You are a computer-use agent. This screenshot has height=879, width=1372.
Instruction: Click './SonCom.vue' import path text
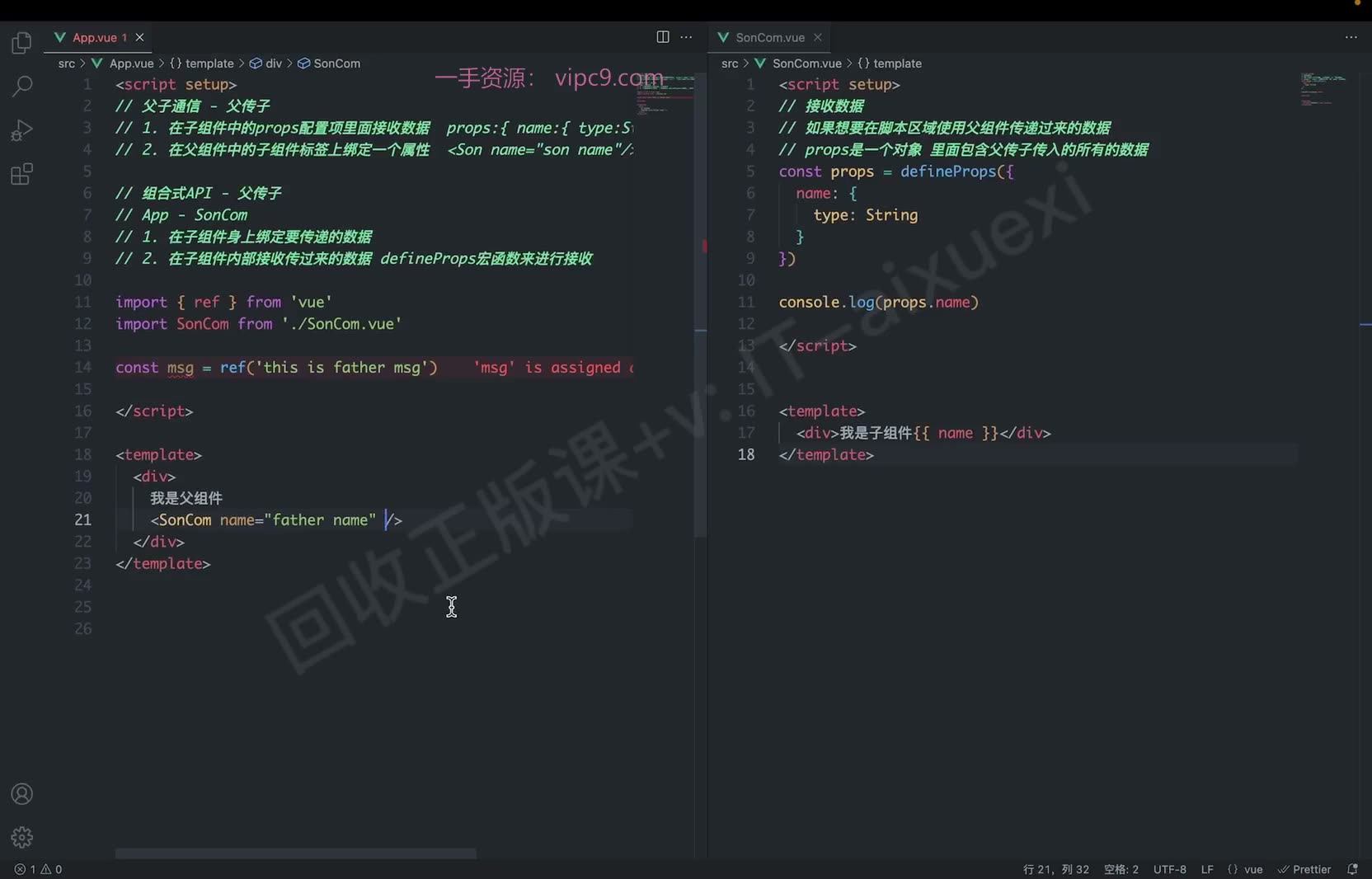(x=341, y=324)
